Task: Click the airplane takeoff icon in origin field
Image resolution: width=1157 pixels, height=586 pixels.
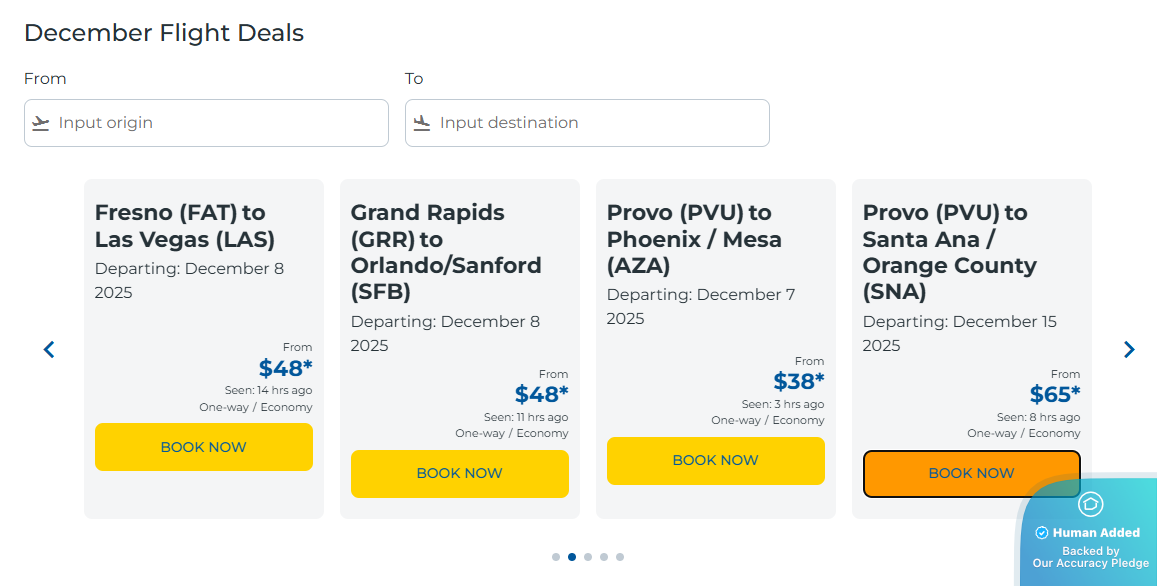Action: (40, 123)
